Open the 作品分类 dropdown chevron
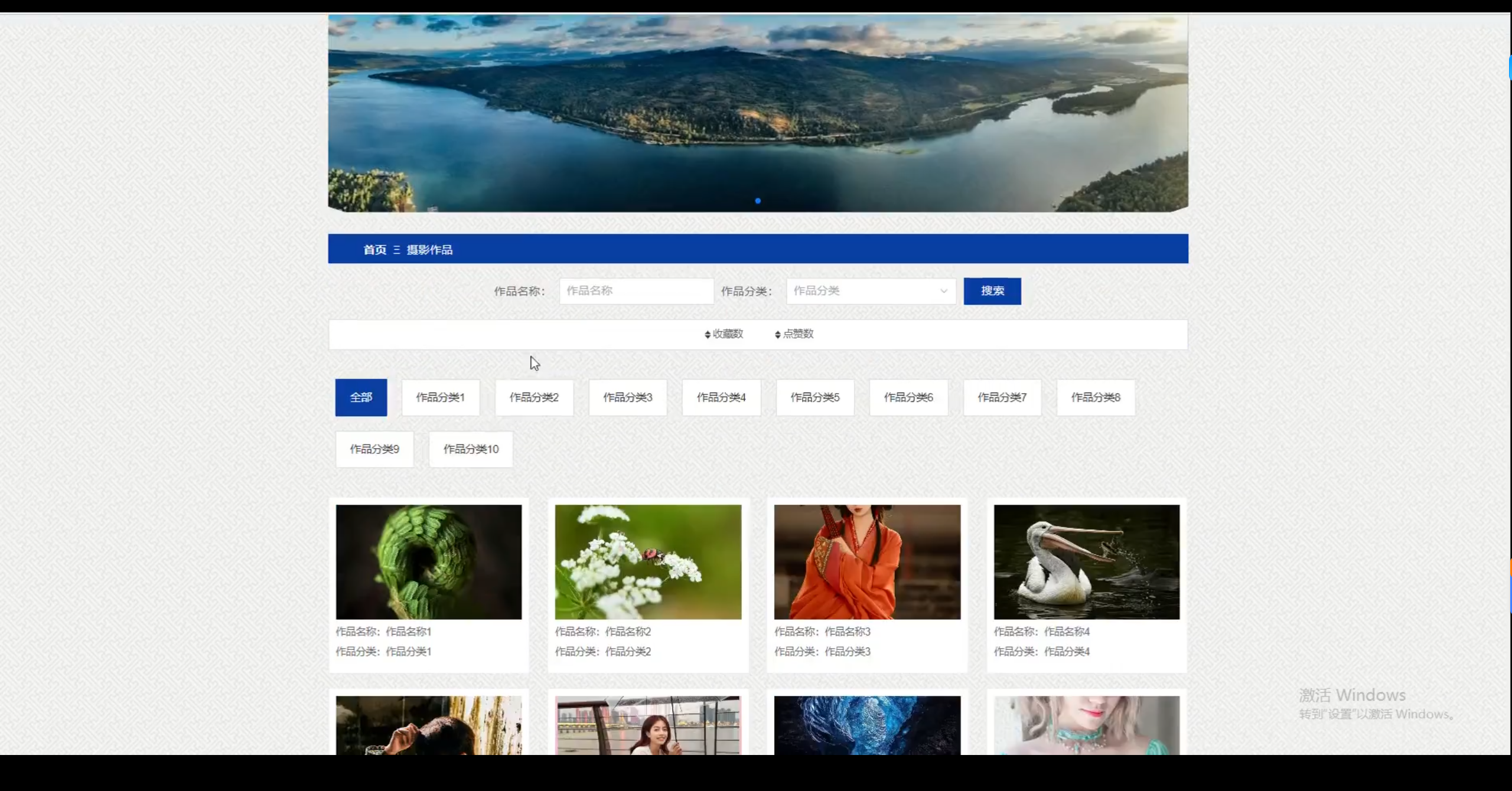This screenshot has width=1512, height=791. pos(943,291)
